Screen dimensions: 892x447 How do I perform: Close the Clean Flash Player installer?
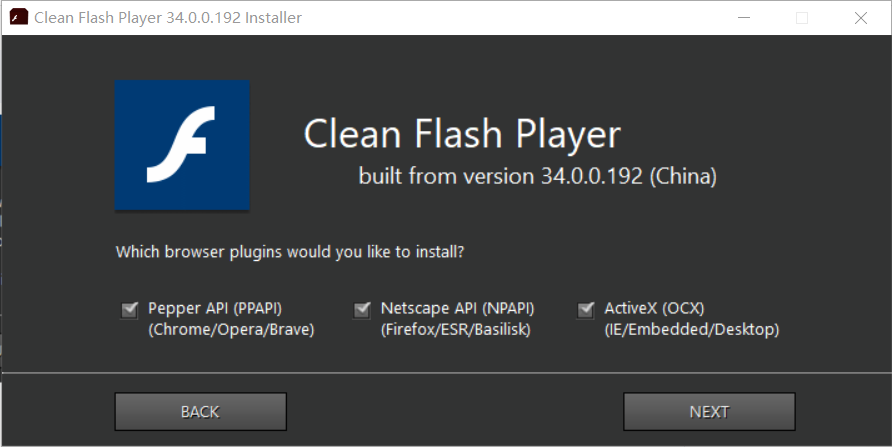coord(860,18)
